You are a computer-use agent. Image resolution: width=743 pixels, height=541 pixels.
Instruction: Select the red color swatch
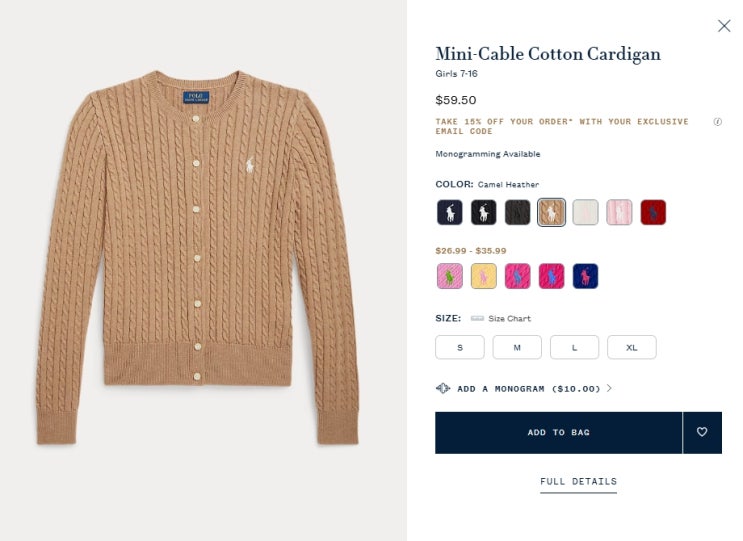click(x=653, y=212)
